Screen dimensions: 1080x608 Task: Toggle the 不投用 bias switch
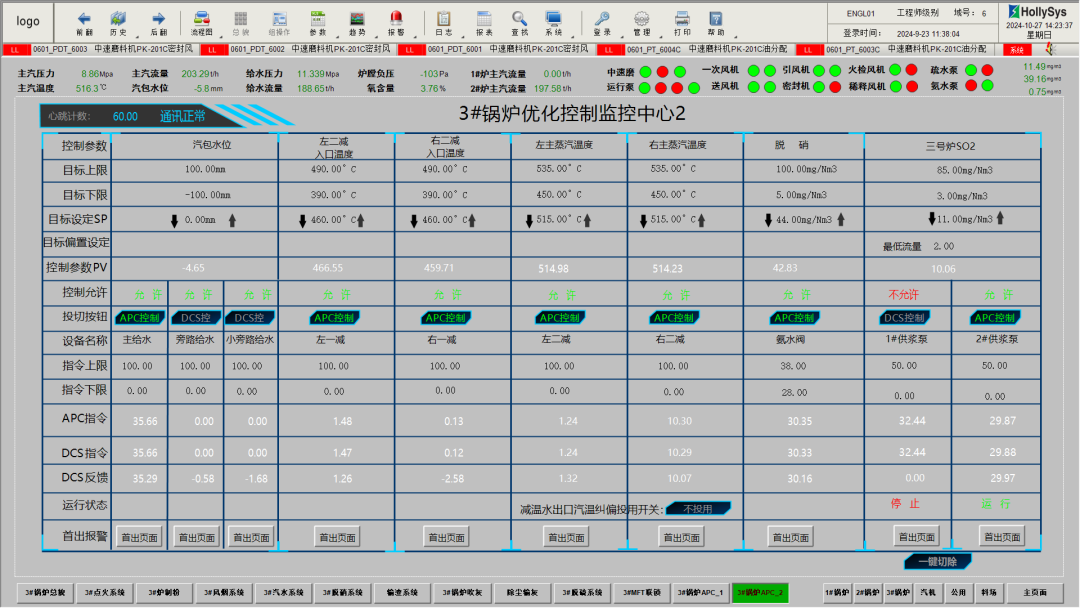pos(698,509)
